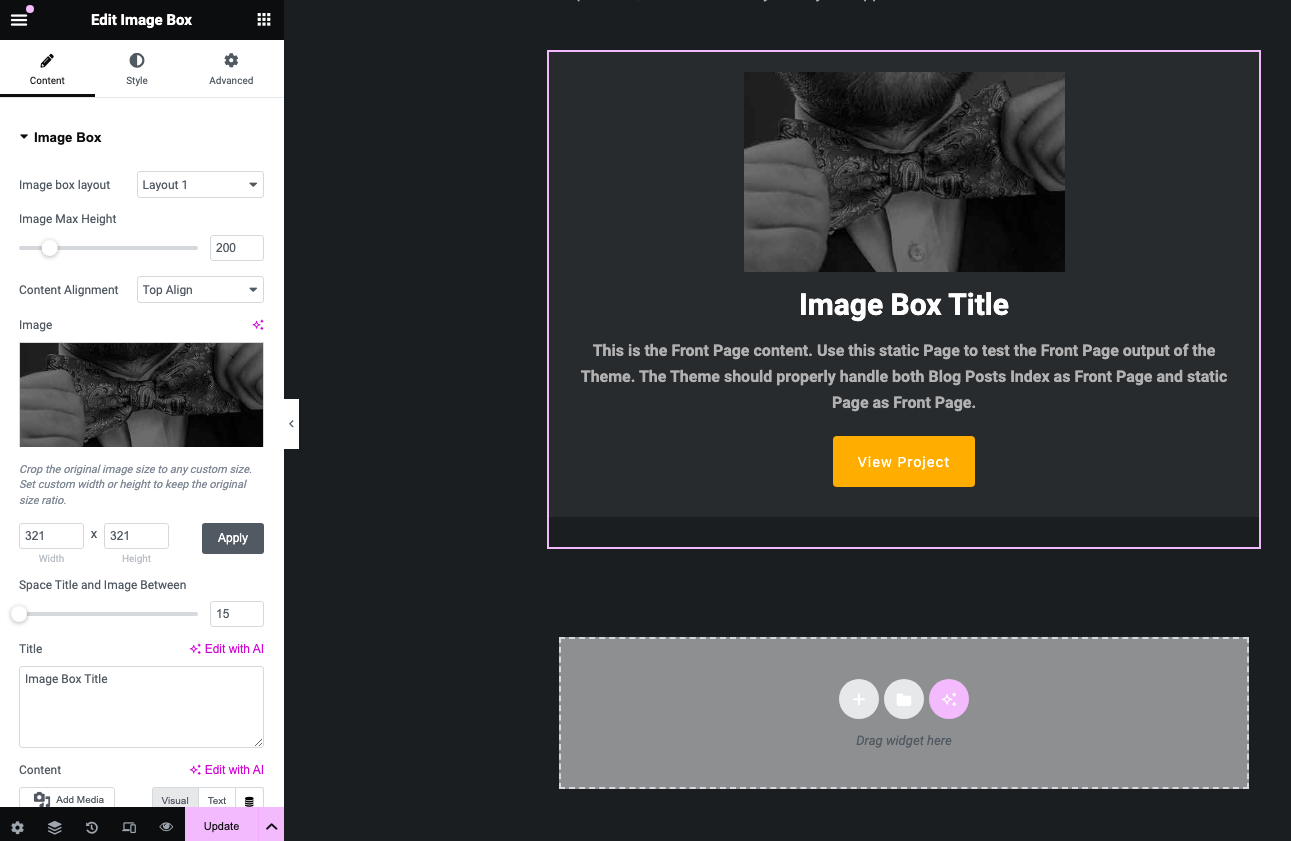
Task: Click the View Project button in preview
Action: pyautogui.click(x=904, y=462)
